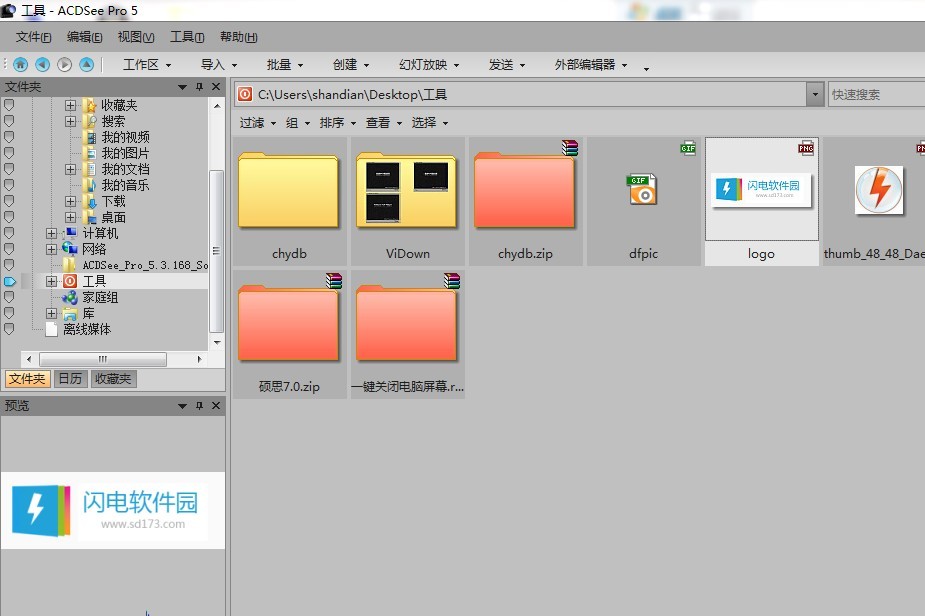Toggle the blue easy-select marker beside 工具 row
Image resolution: width=925 pixels, height=616 pixels.
point(9,281)
